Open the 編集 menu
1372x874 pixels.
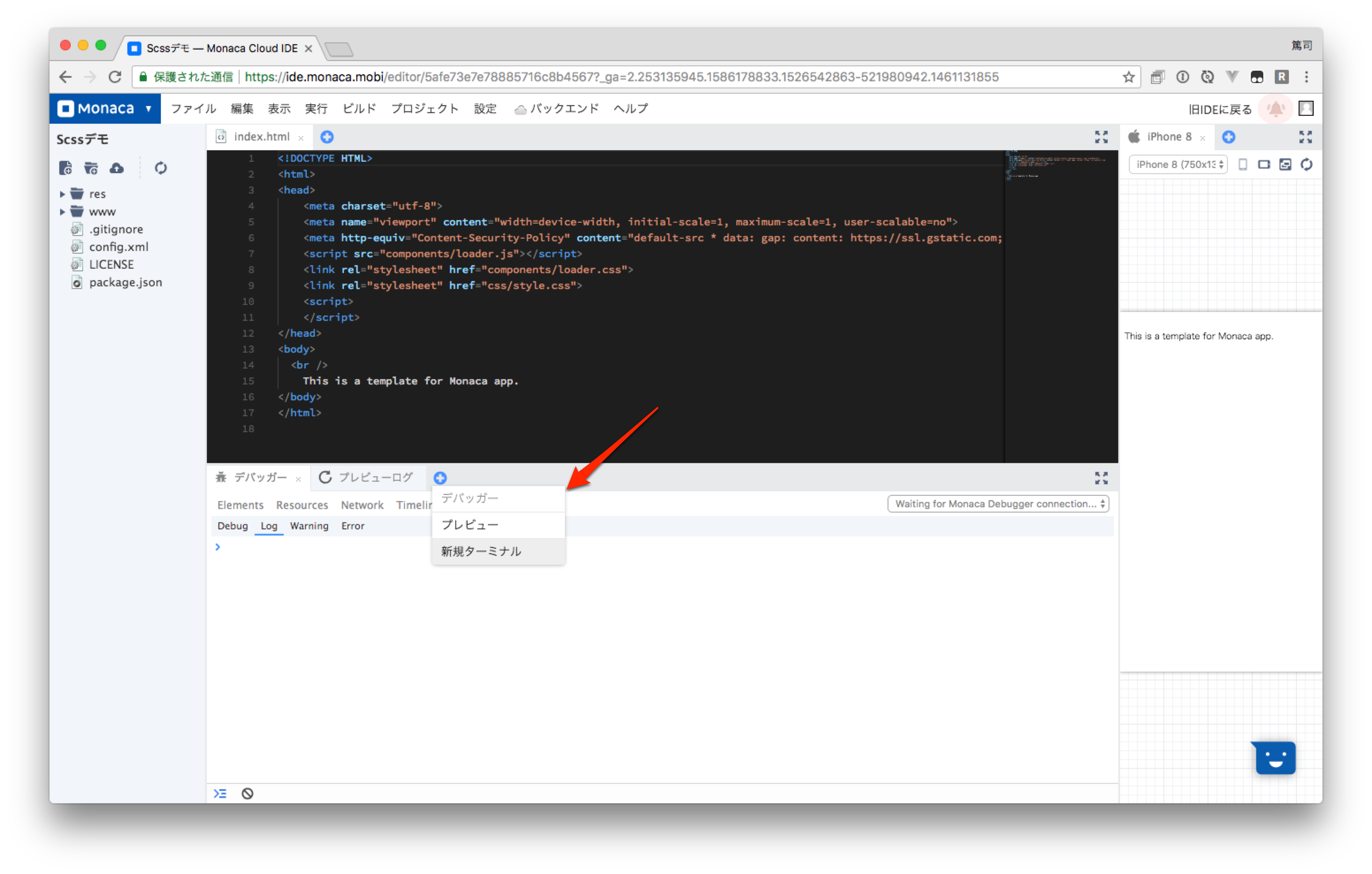[x=242, y=108]
